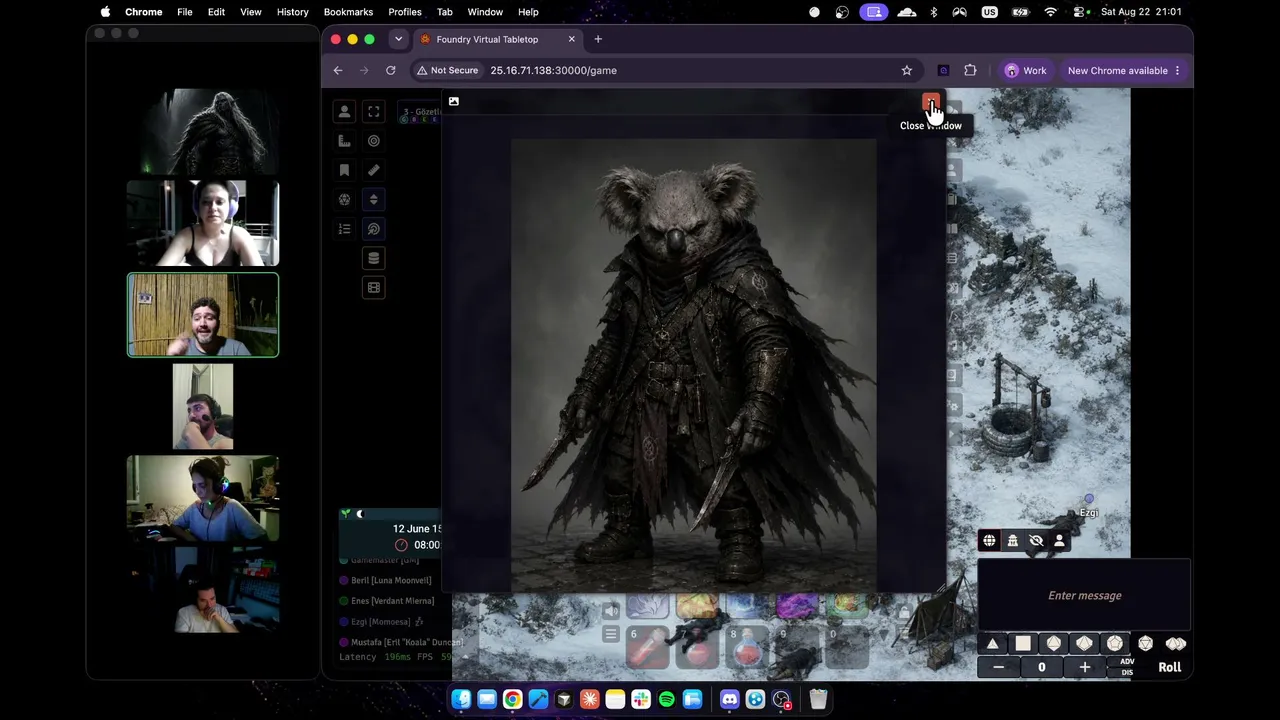The image size is (1280, 720).
Task: Click the calendar date 12 June
Action: [417, 528]
